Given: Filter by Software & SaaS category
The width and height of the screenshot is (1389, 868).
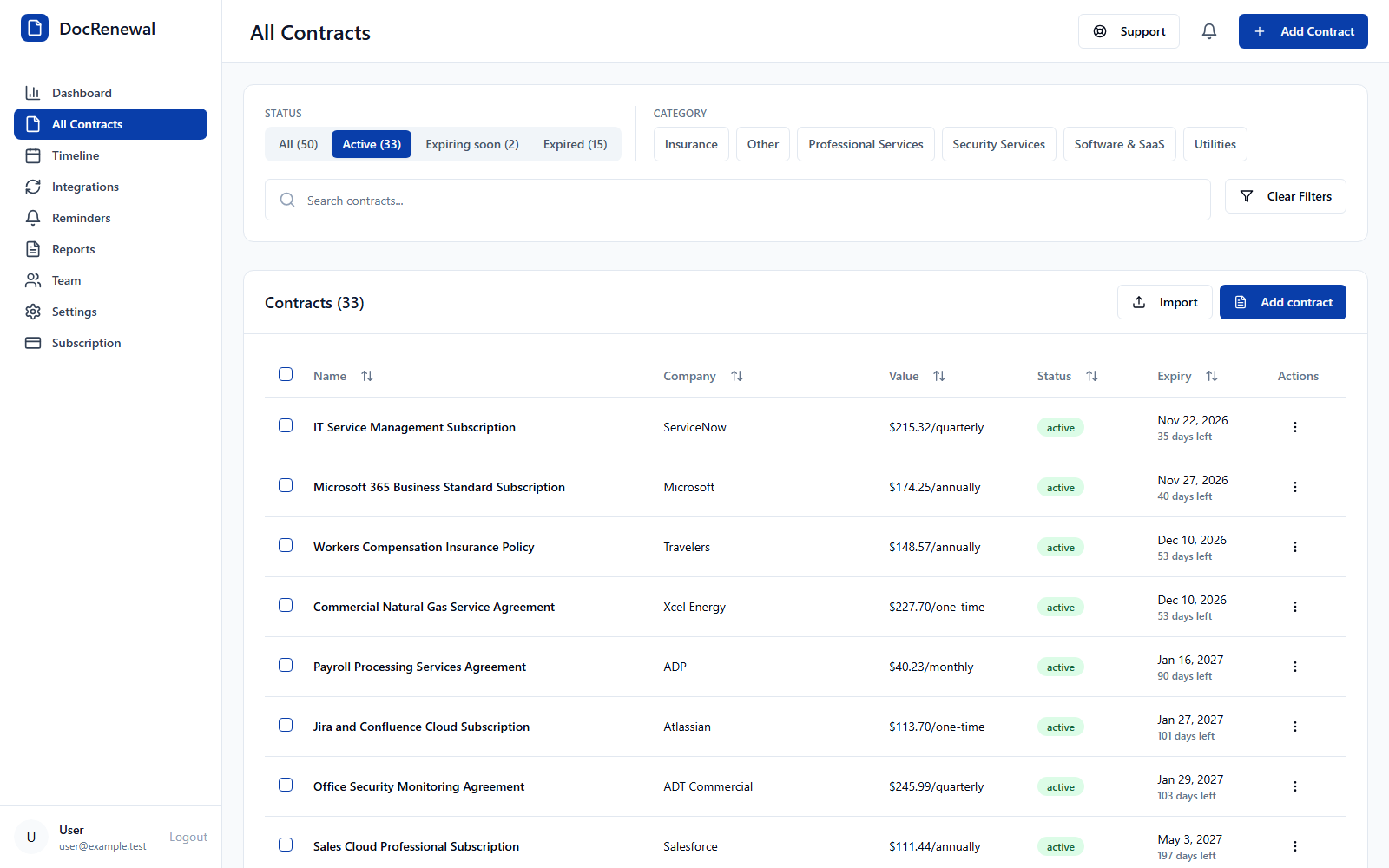Looking at the screenshot, I should point(1119,144).
